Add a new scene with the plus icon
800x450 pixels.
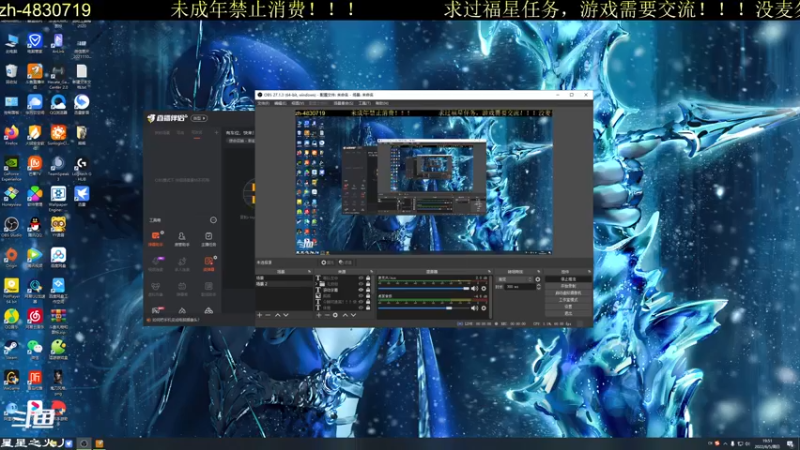coord(259,315)
